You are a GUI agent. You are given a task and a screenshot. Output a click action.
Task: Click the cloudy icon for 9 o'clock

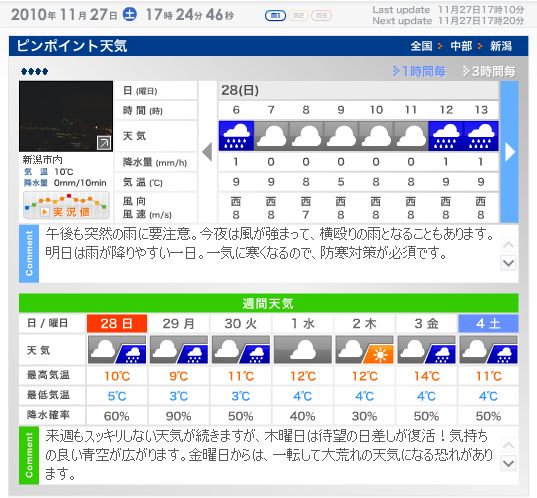(x=341, y=136)
